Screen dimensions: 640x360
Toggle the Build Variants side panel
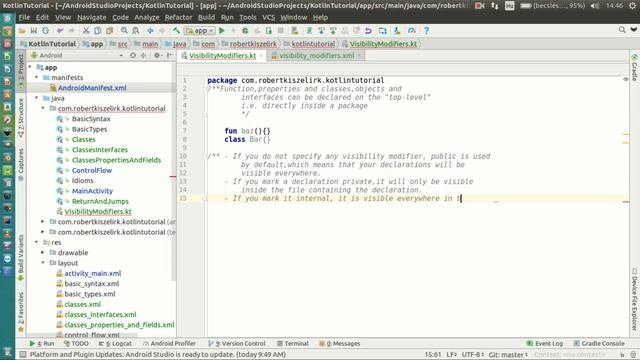(x=21, y=258)
